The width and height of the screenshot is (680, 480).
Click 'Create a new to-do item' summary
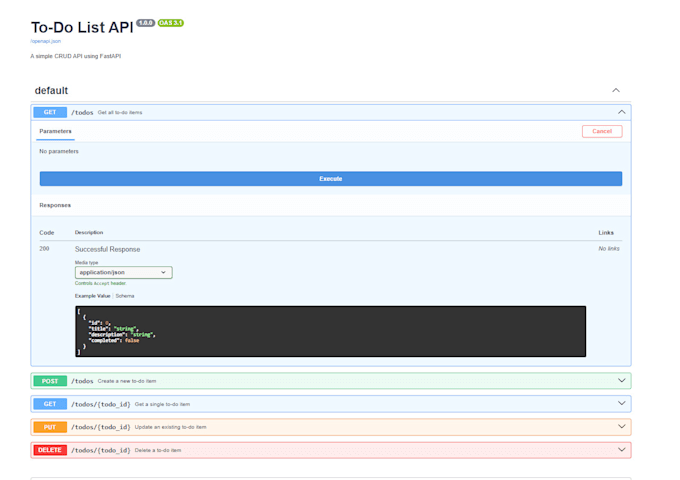point(127,381)
